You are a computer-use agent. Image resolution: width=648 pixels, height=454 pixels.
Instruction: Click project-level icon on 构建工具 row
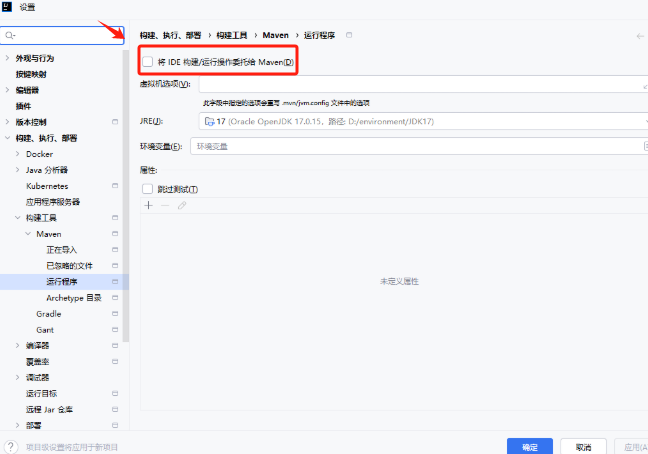click(x=115, y=218)
